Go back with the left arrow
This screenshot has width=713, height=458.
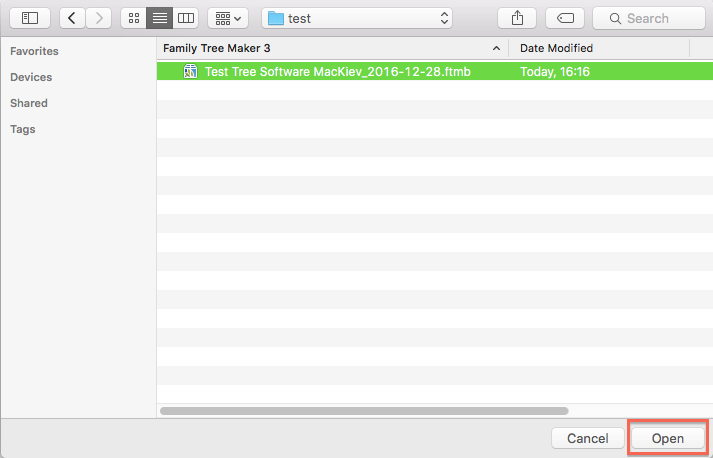pyautogui.click(x=72, y=18)
